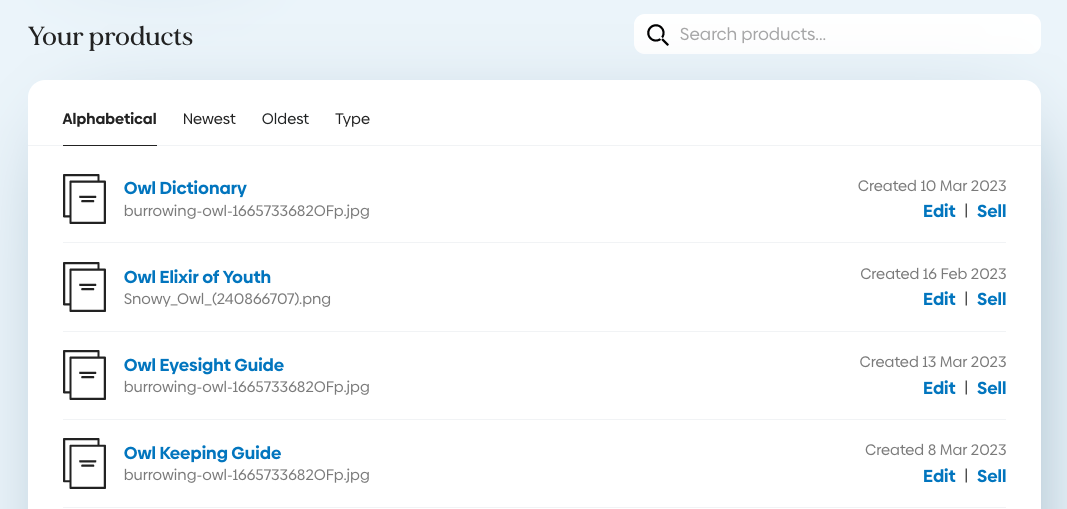The image size is (1067, 509).
Task: Select the Oldest sorting tab
Action: pyautogui.click(x=285, y=119)
